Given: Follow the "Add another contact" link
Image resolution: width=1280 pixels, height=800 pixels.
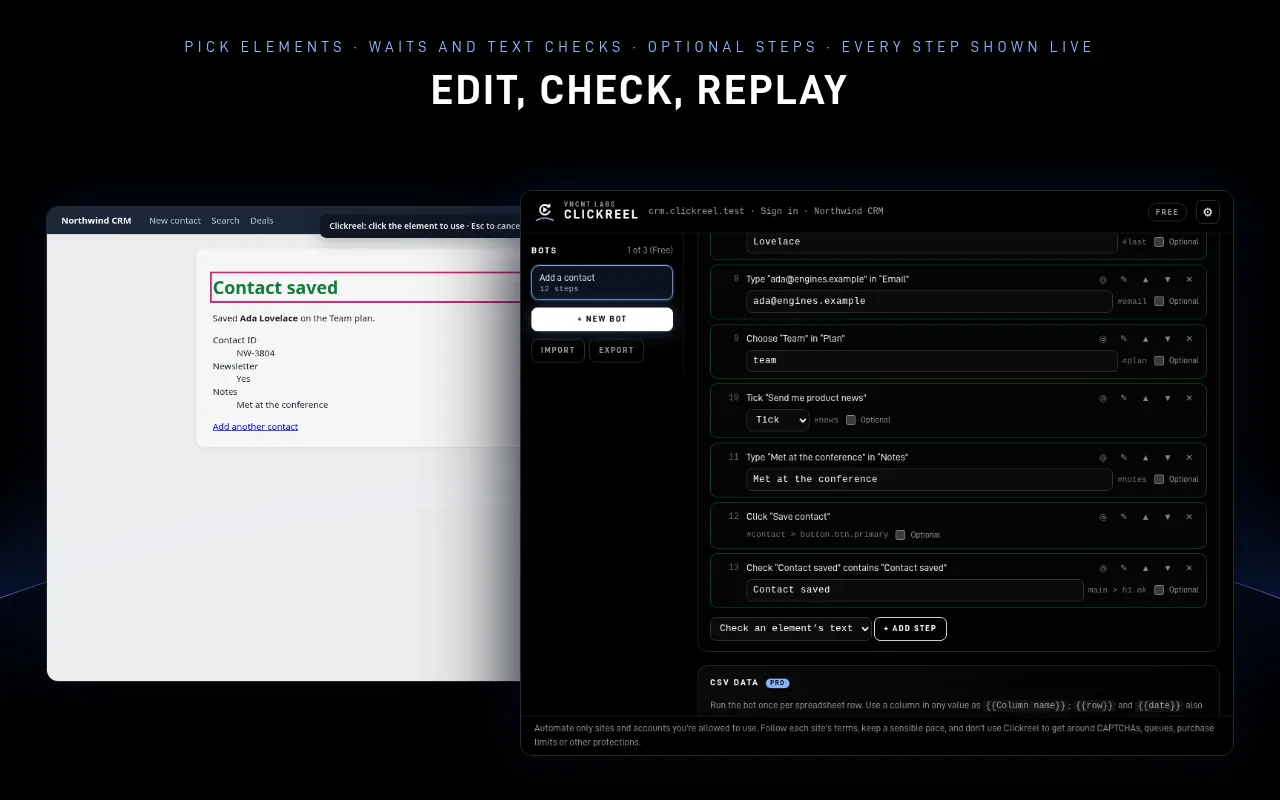Looking at the screenshot, I should 255,427.
